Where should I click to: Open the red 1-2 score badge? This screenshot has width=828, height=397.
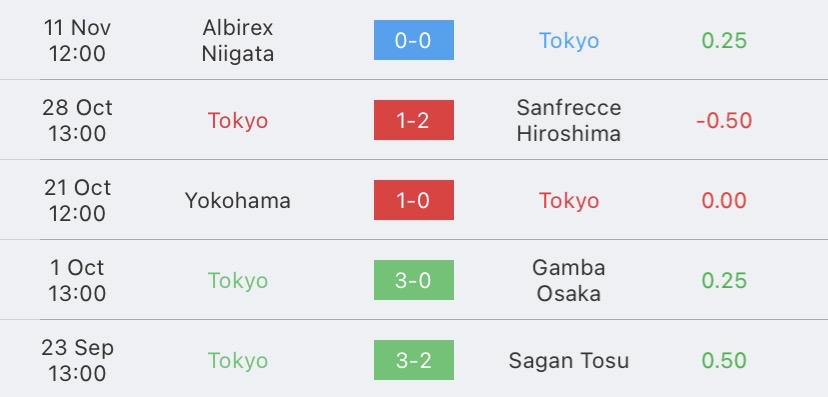pos(413,120)
